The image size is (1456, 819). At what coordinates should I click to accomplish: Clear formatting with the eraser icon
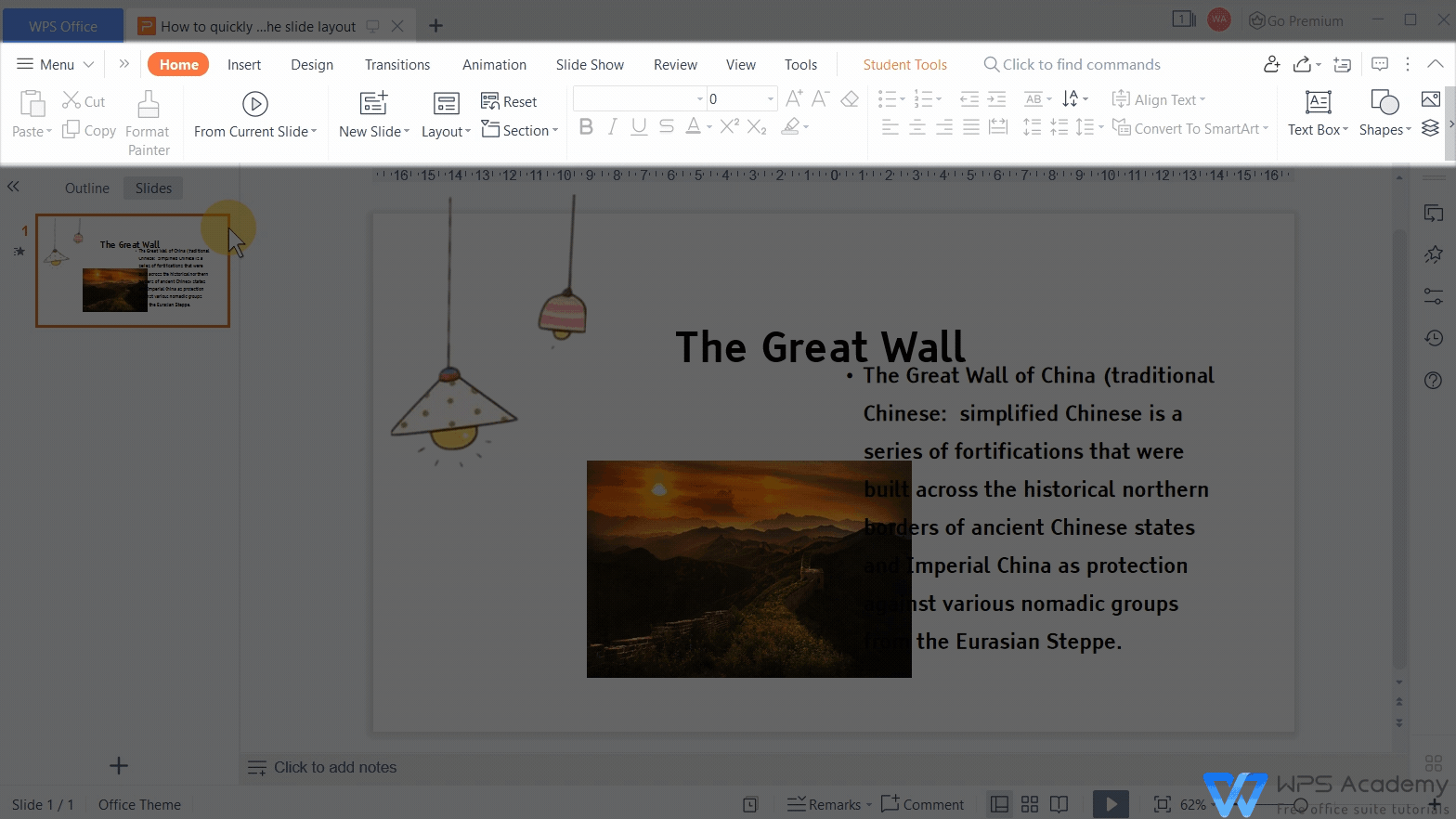pos(850,98)
